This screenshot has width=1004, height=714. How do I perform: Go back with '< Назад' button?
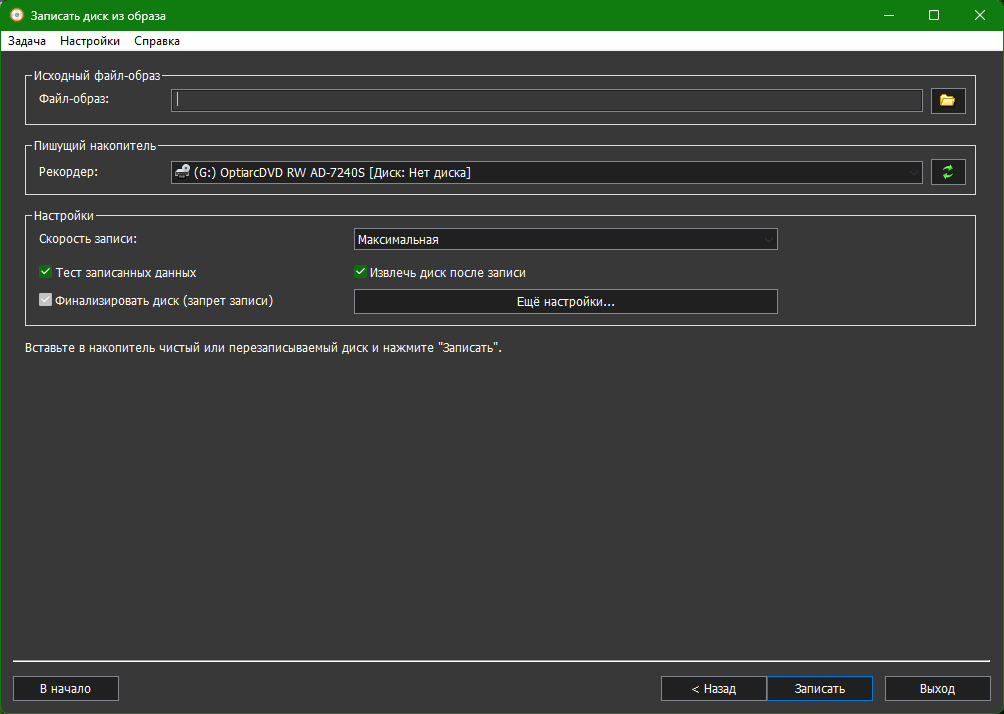(x=713, y=689)
